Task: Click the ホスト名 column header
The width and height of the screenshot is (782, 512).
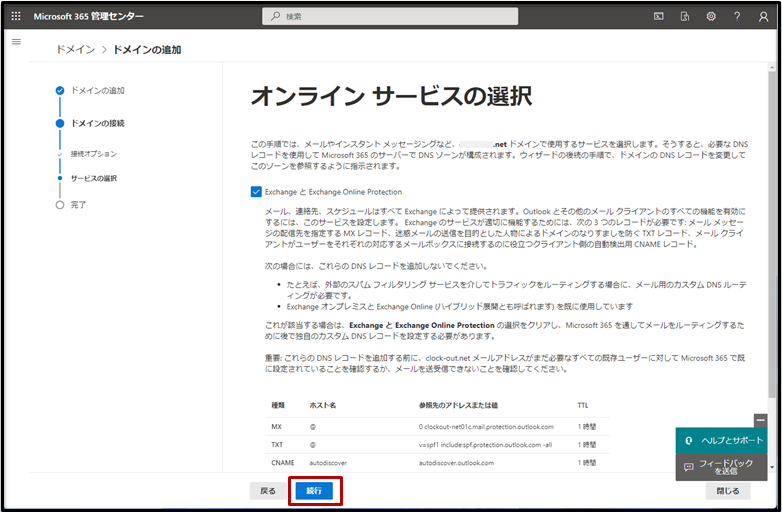Action: (x=323, y=405)
